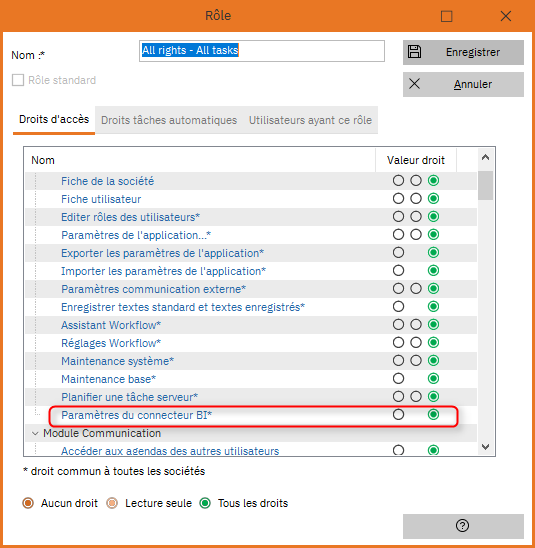Open the Utilisateurs ayant ce rôle tab
535x548 pixels.
pos(310,120)
